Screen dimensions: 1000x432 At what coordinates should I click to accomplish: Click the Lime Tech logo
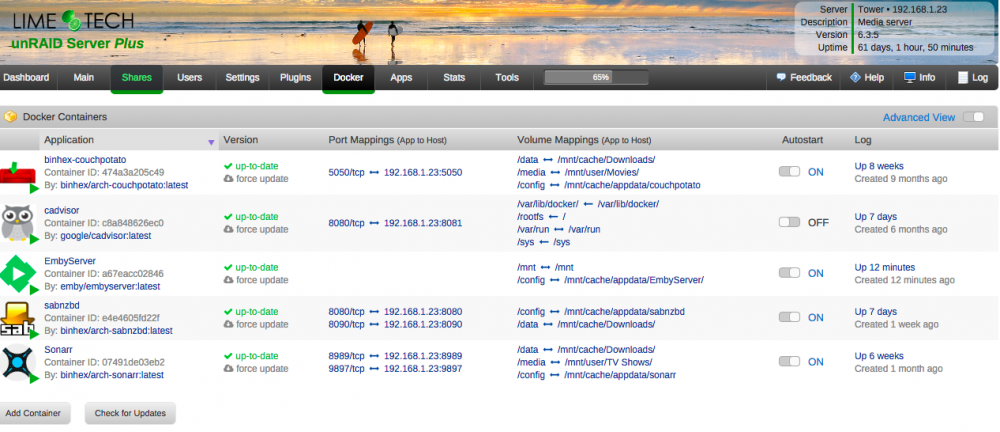click(73, 20)
